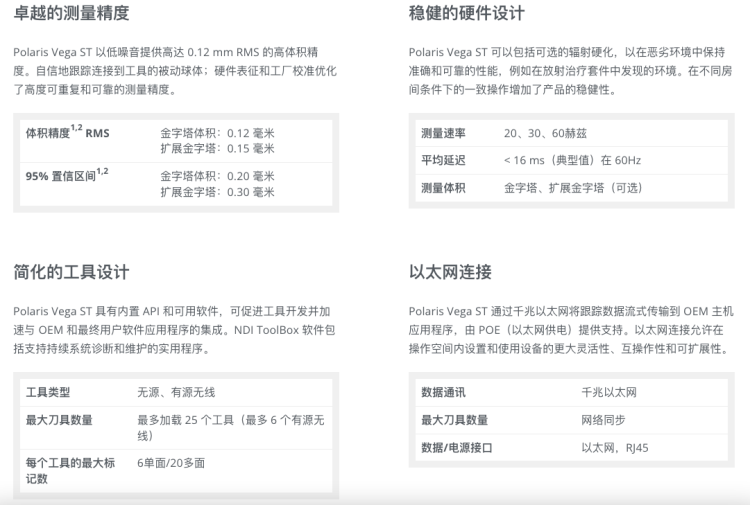This screenshot has width=750, height=505.
Task: Click paragraph starting Polaris Vega ST 可以包括
Action: (x=570, y=71)
